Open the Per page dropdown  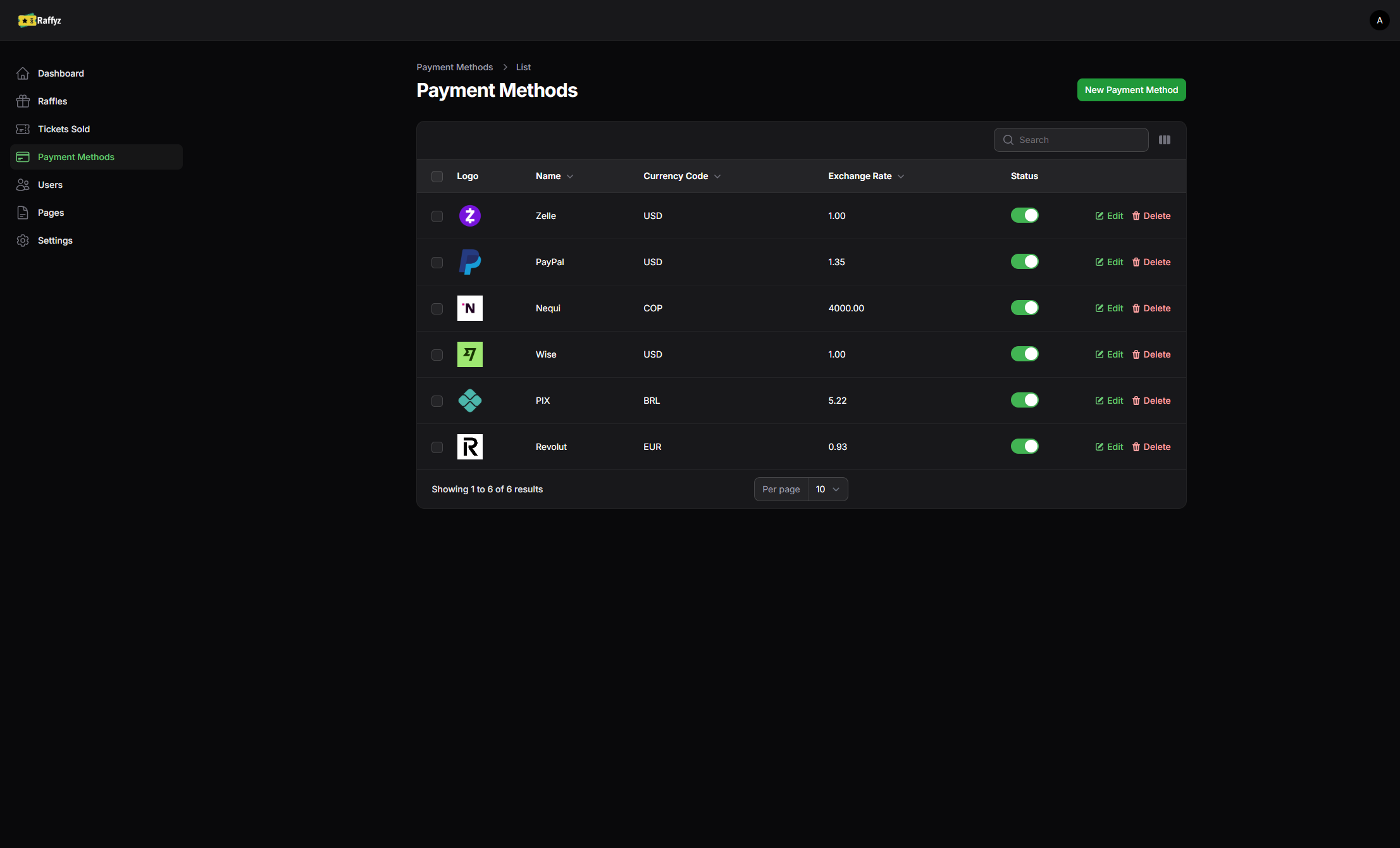pyautogui.click(x=827, y=489)
